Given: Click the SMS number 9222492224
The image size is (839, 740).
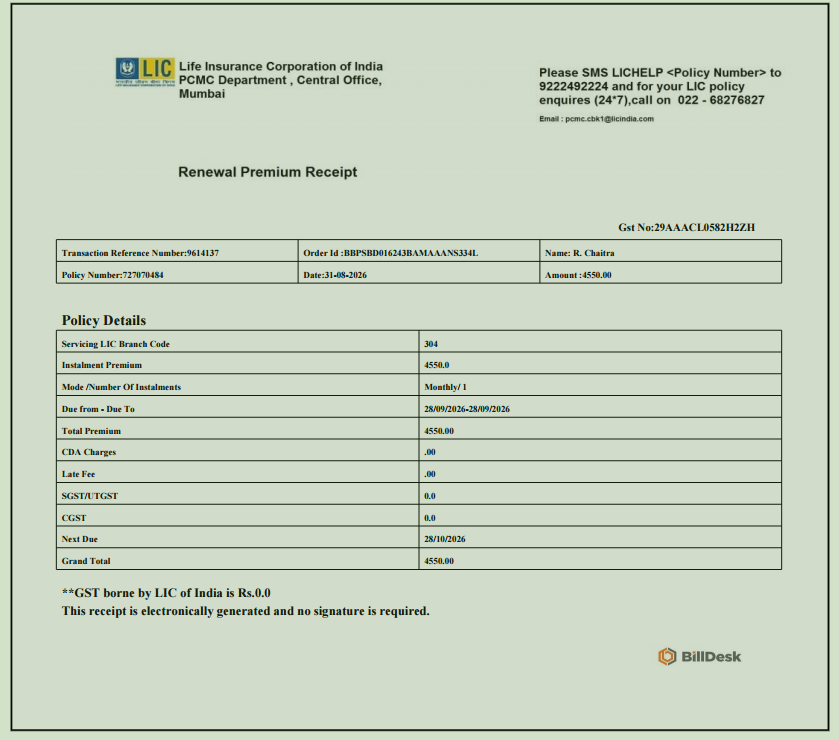Looking at the screenshot, I should [574, 87].
